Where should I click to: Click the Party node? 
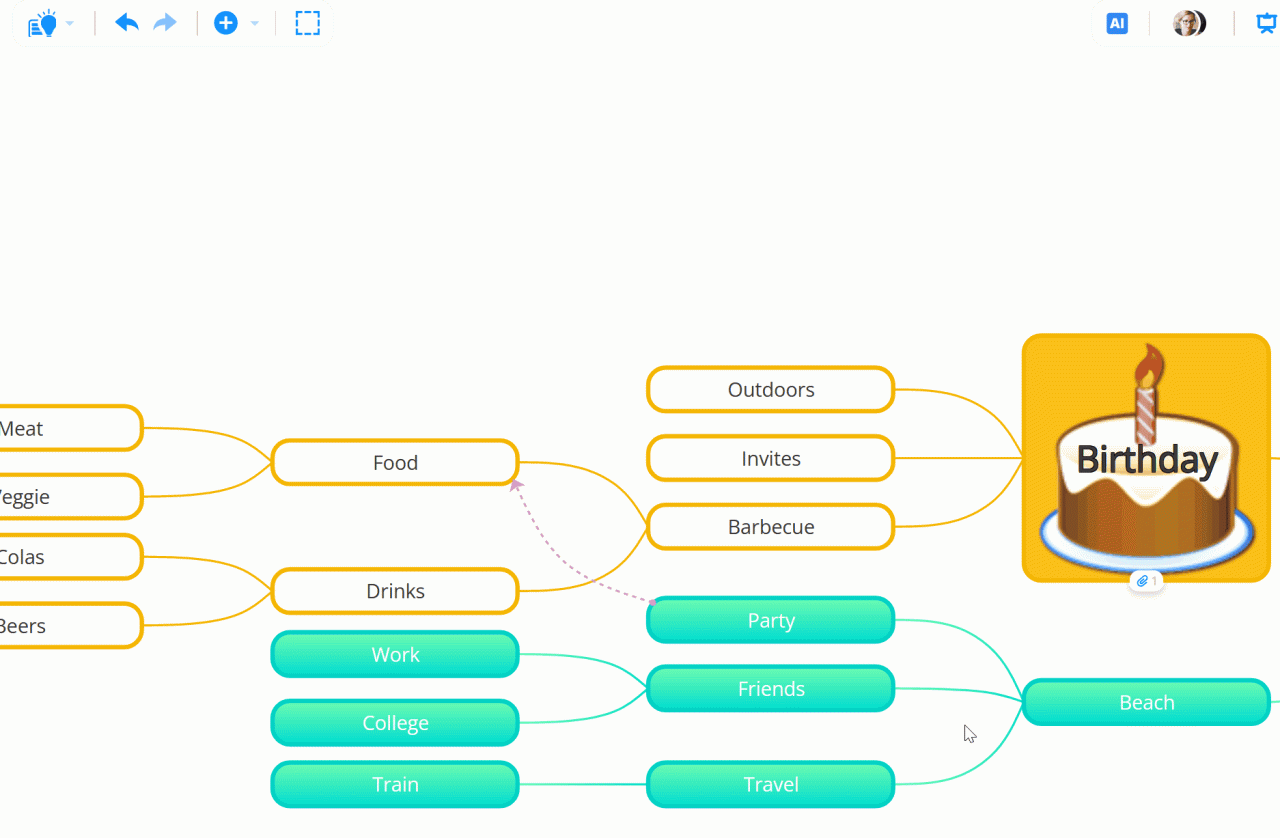(770, 620)
